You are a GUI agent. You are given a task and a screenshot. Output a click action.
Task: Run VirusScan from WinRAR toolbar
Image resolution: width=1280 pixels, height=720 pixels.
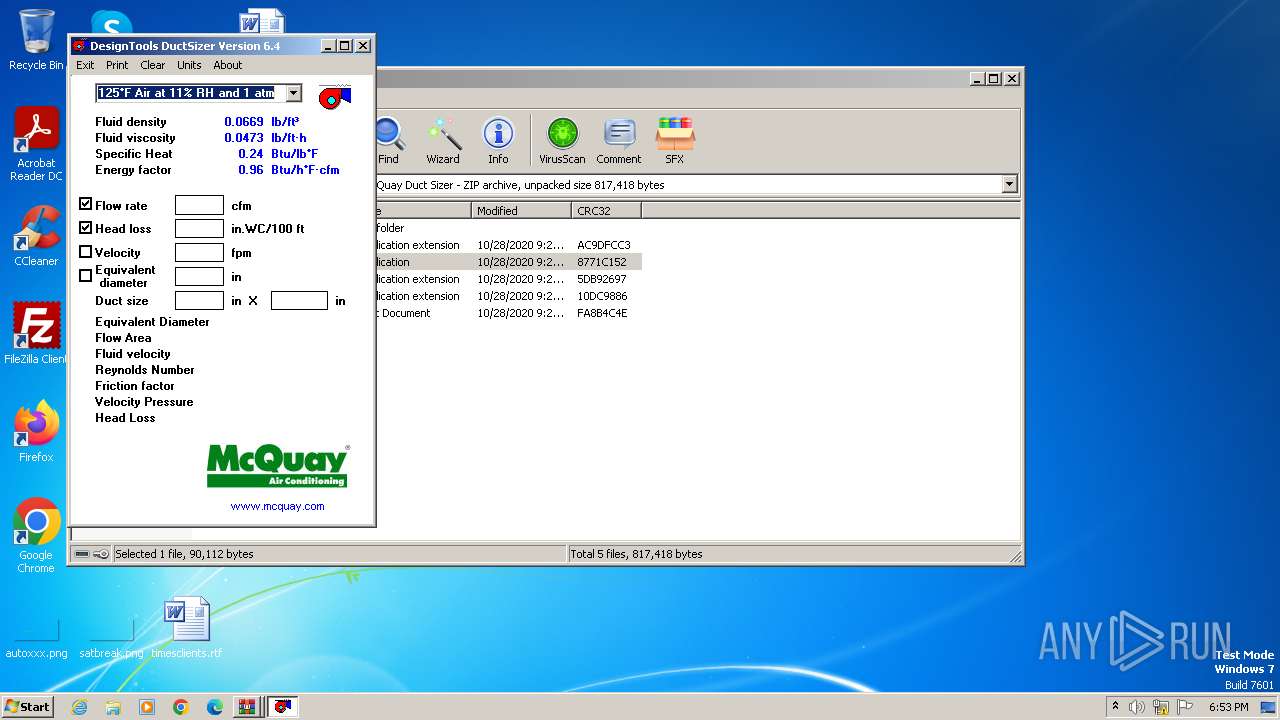click(562, 141)
